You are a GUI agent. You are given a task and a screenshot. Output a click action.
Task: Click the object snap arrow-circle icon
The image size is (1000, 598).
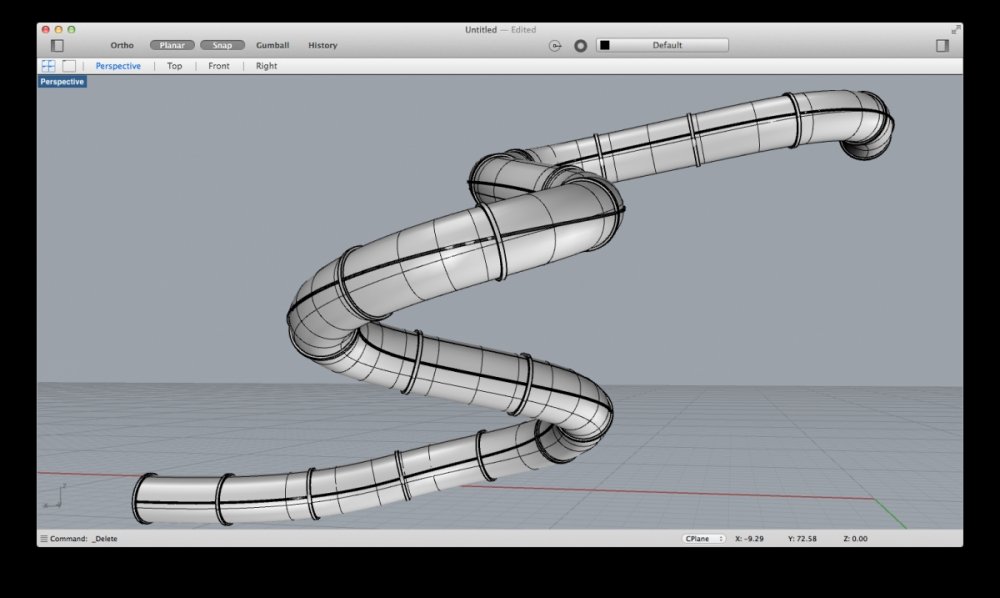(x=556, y=45)
